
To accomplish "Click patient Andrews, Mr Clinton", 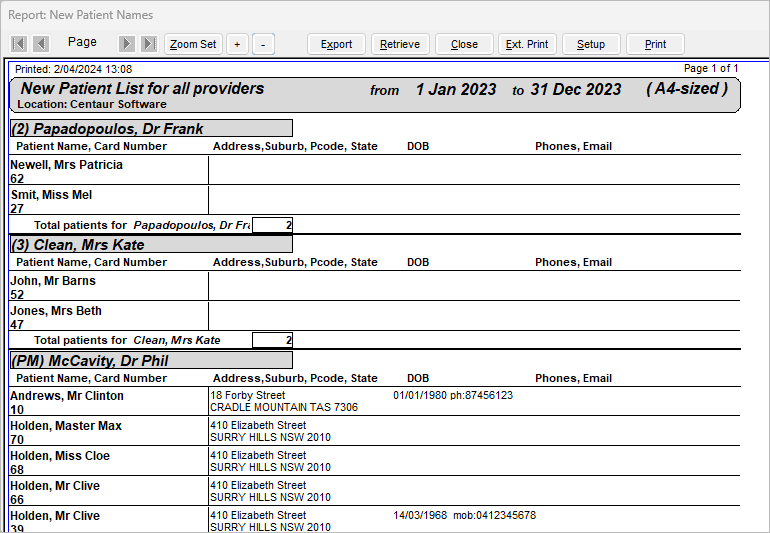I will pos(67,396).
